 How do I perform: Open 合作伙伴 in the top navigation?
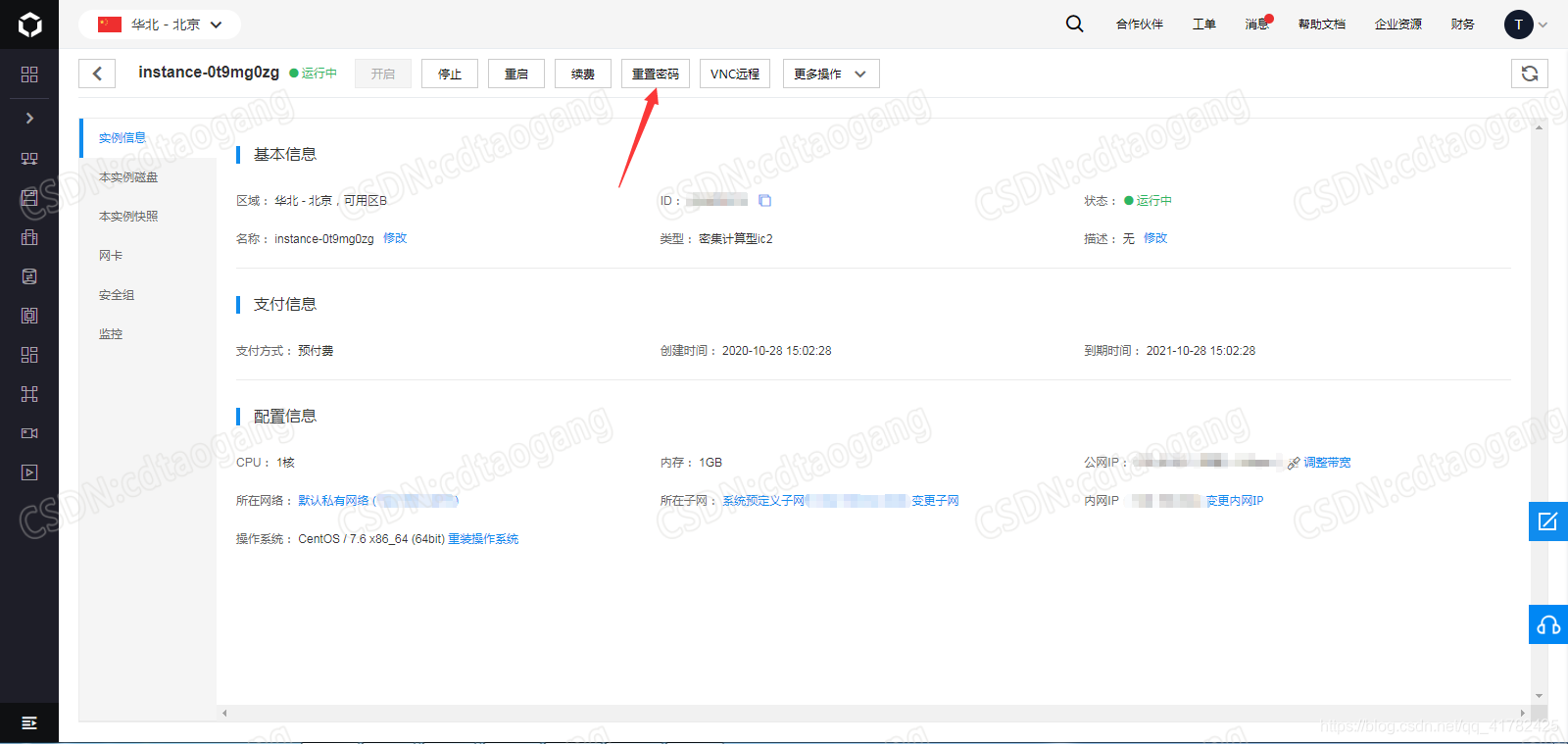click(x=1139, y=25)
